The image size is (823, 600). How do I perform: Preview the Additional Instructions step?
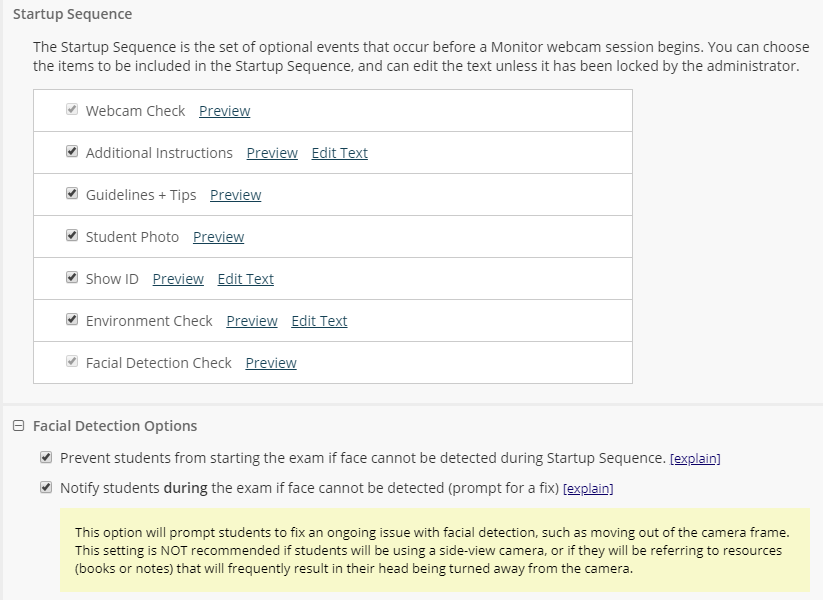(272, 153)
